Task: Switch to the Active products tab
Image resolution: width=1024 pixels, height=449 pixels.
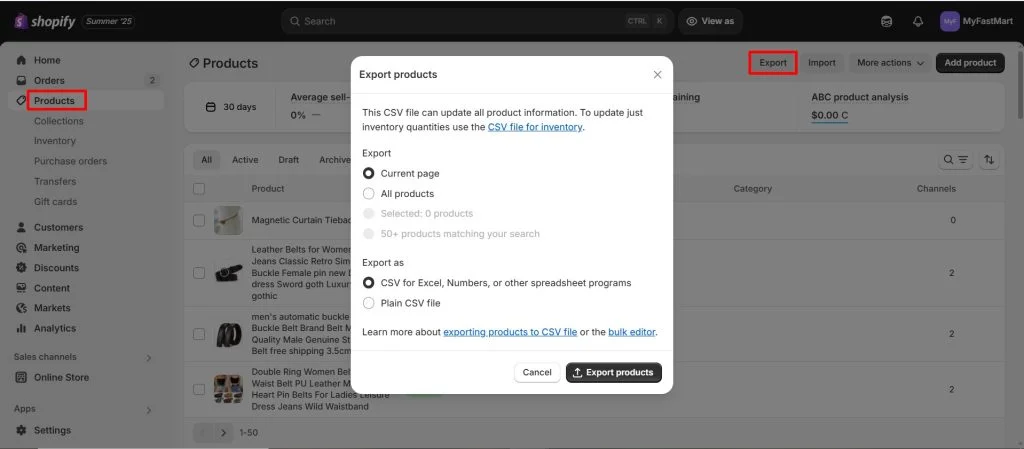Action: coord(245,160)
